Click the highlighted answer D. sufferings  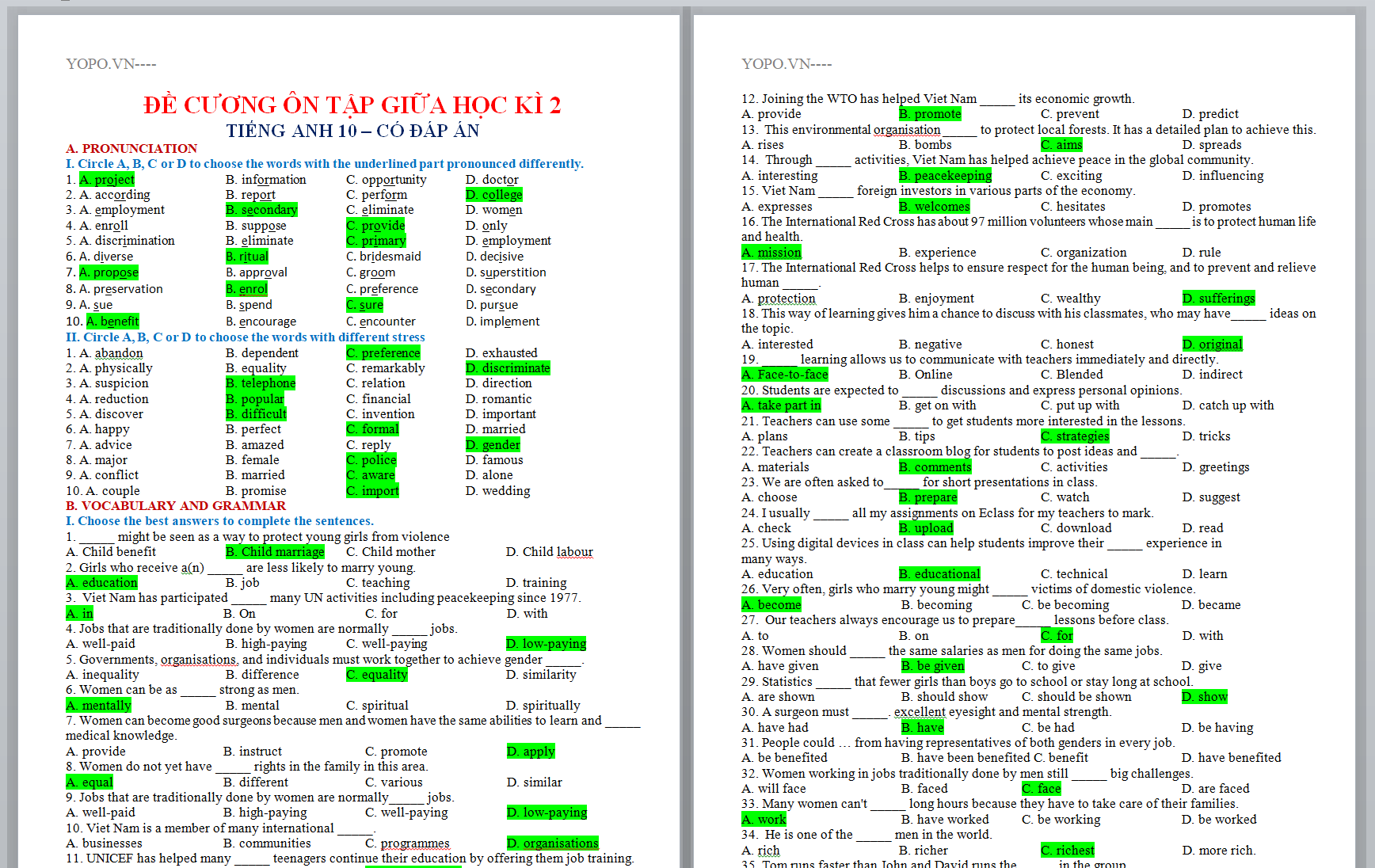[1218, 299]
